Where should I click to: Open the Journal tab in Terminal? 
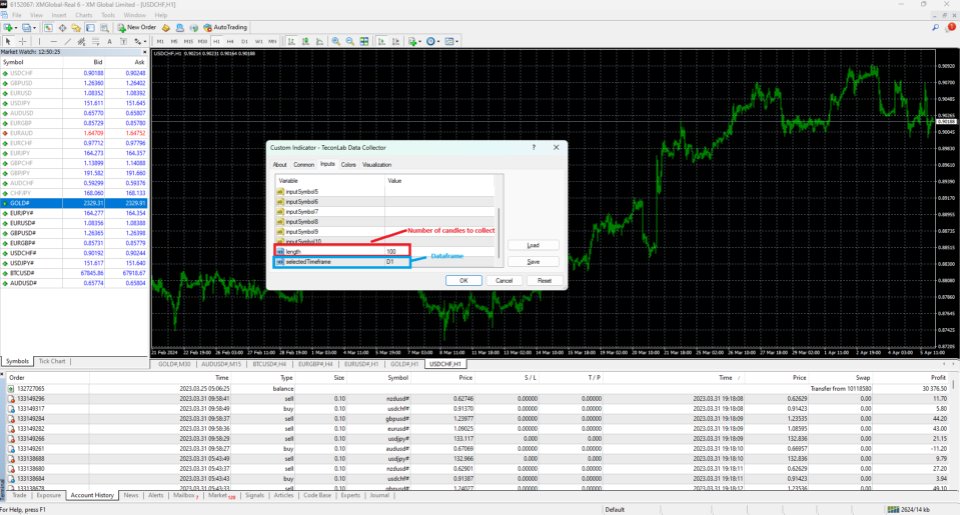[380, 495]
